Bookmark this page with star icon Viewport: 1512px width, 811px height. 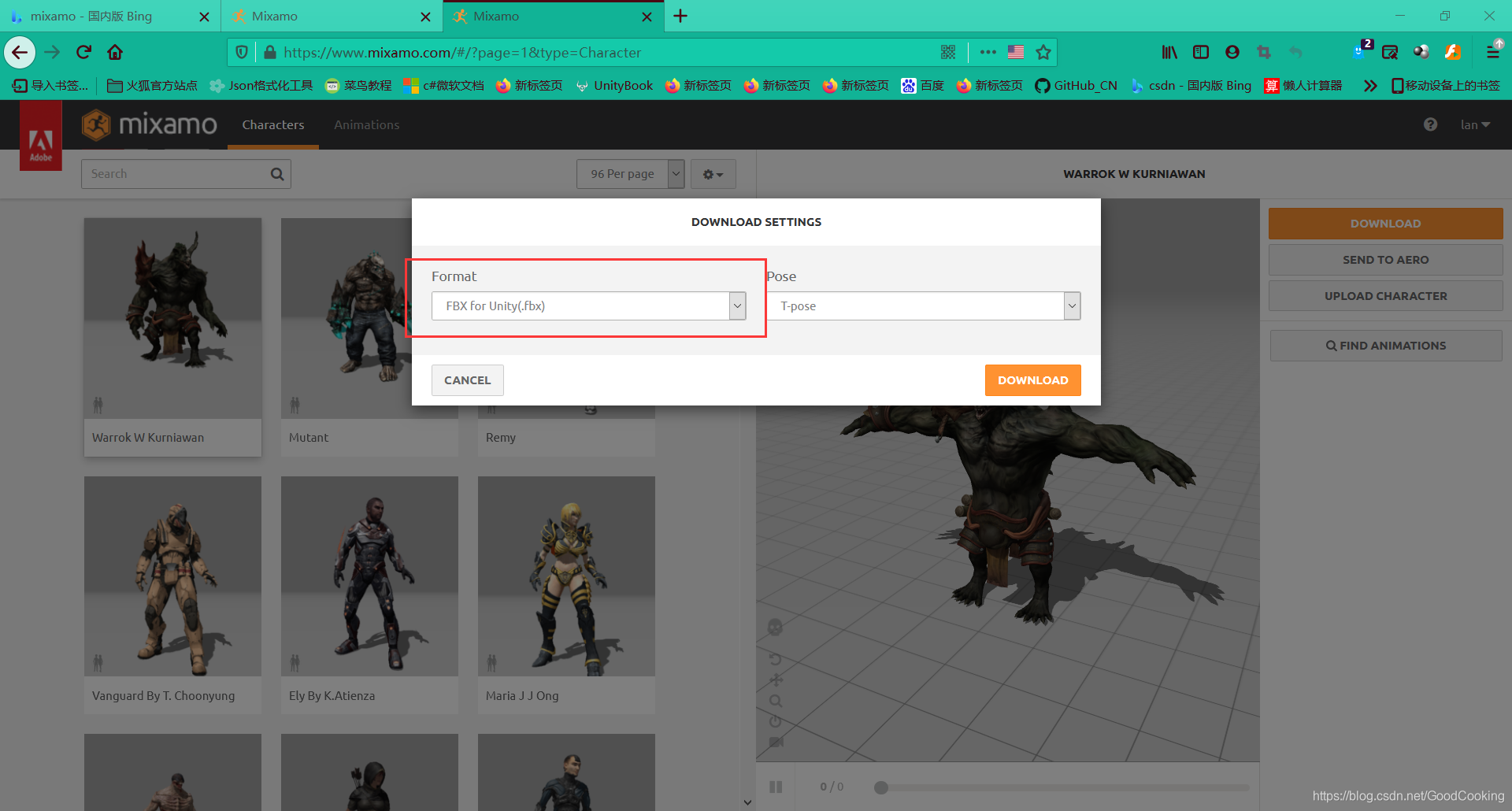[1043, 53]
